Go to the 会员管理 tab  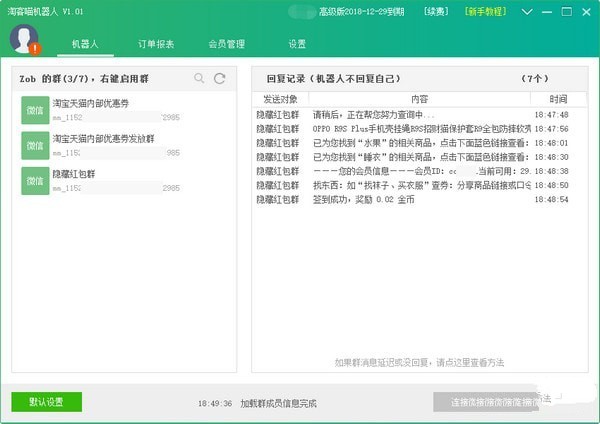tap(227, 44)
